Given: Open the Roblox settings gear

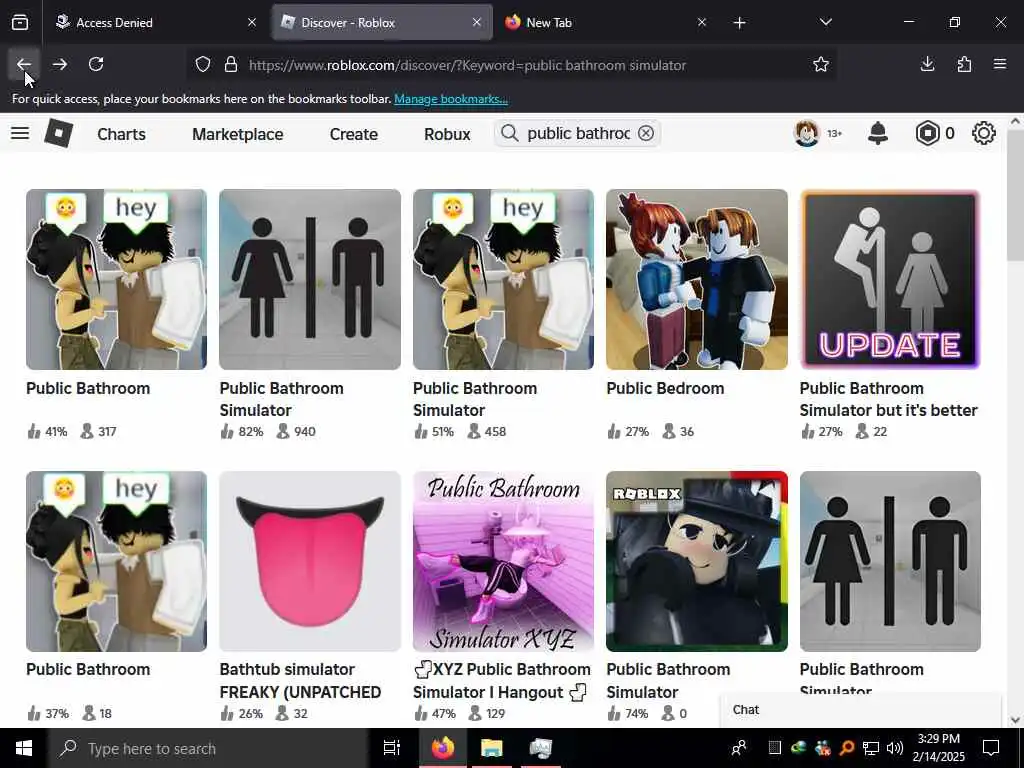Looking at the screenshot, I should 984,133.
